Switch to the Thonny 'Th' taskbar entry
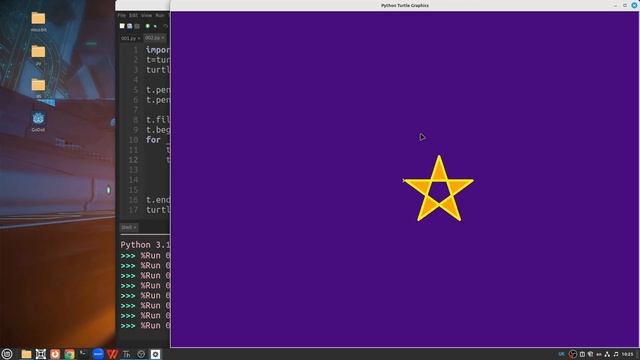This screenshot has height=360, width=640. (127, 354)
